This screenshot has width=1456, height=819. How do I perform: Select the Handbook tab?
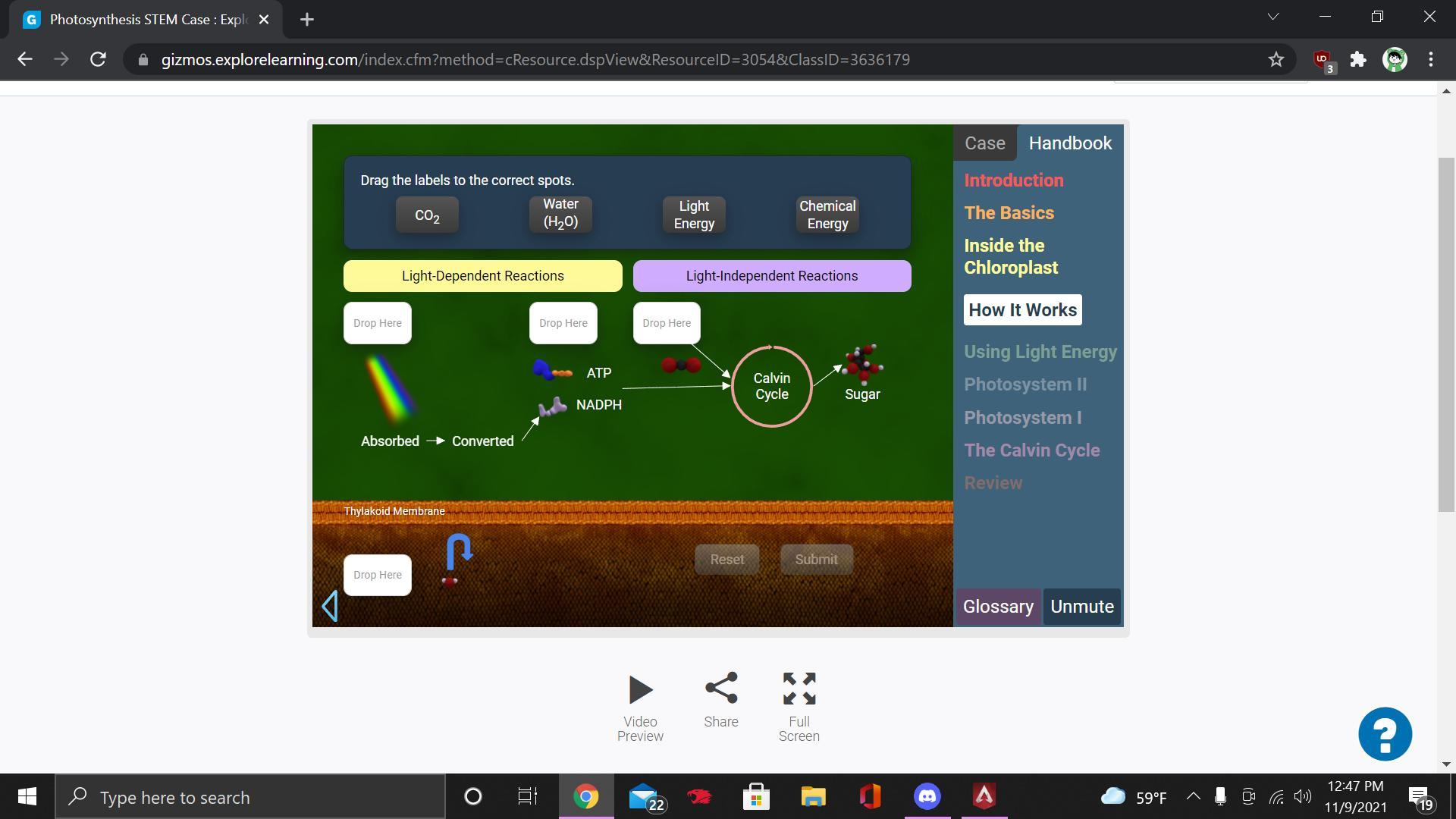[1069, 143]
